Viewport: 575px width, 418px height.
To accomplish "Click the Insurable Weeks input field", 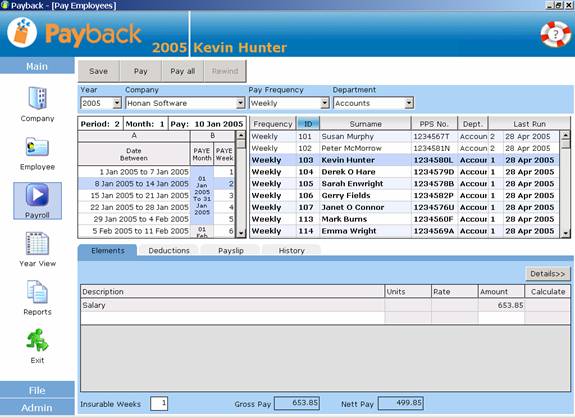I will [x=159, y=404].
